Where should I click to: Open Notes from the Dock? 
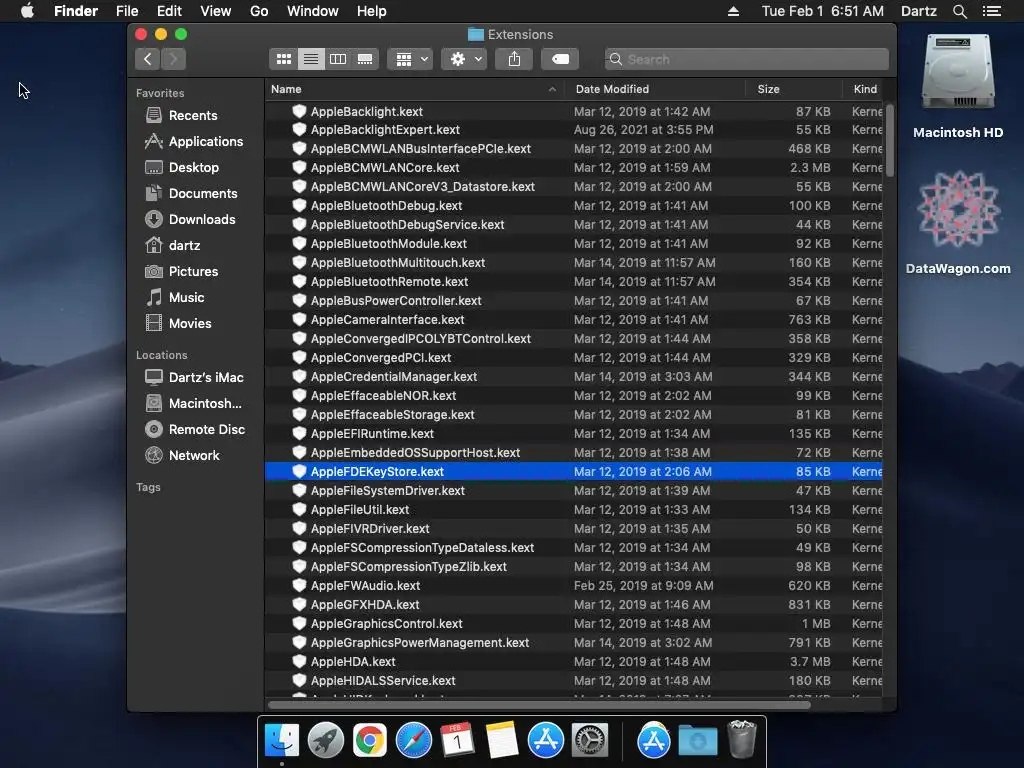pyautogui.click(x=502, y=741)
